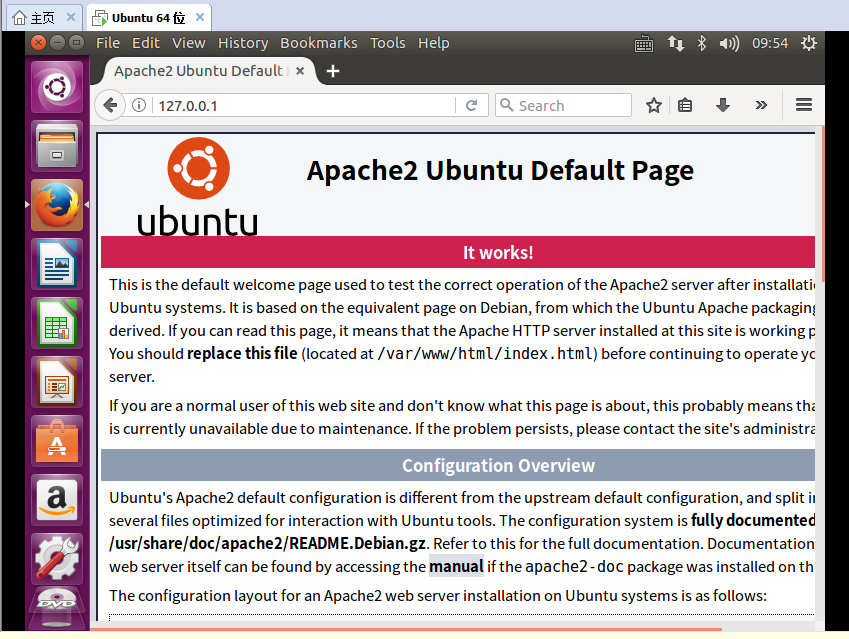The height and width of the screenshot is (639, 849).
Task: Click the 'It works!' banner
Action: [x=458, y=252]
